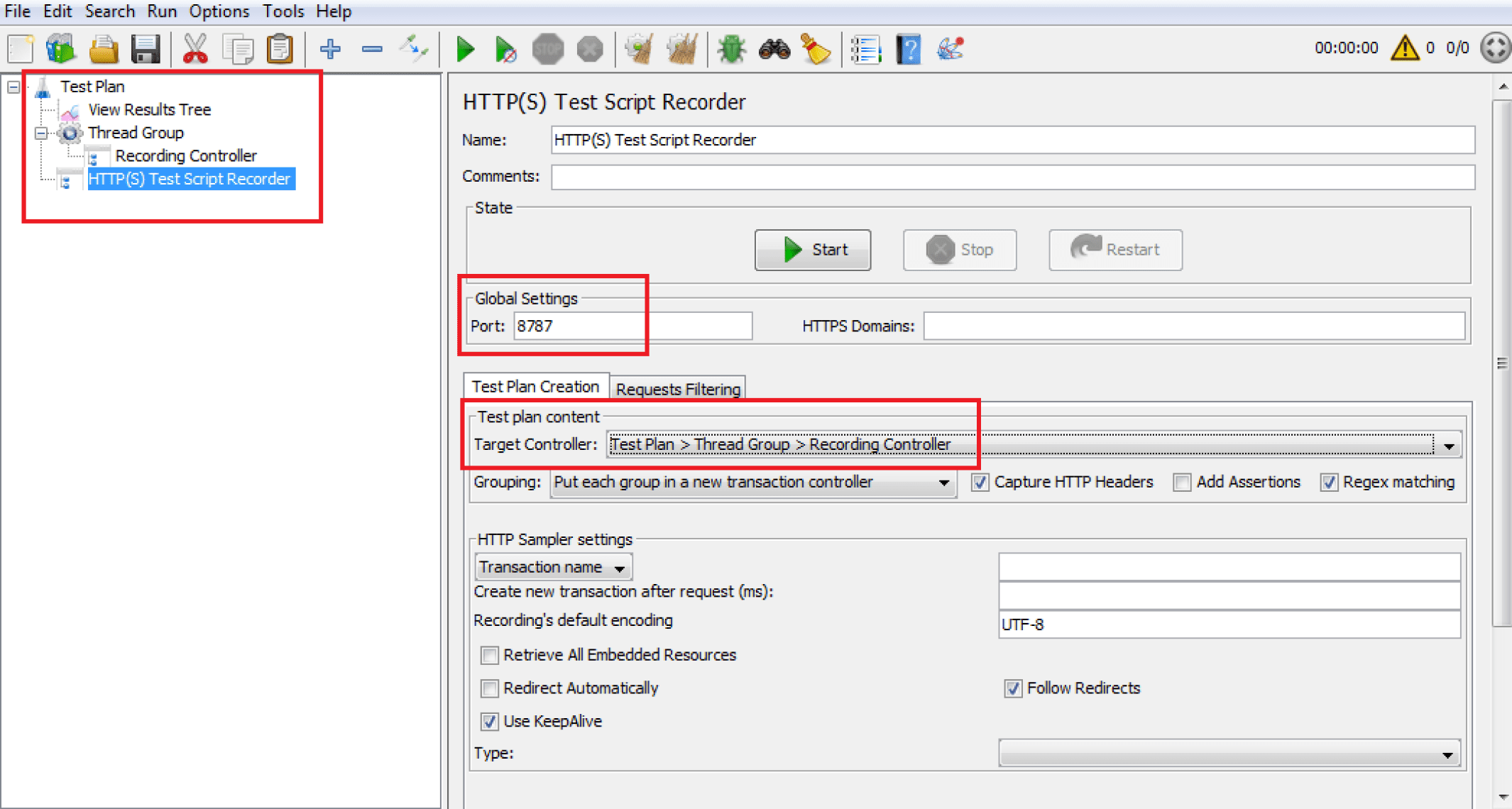Click the Reset search brush icon
The image size is (1512, 809).
coord(816,49)
